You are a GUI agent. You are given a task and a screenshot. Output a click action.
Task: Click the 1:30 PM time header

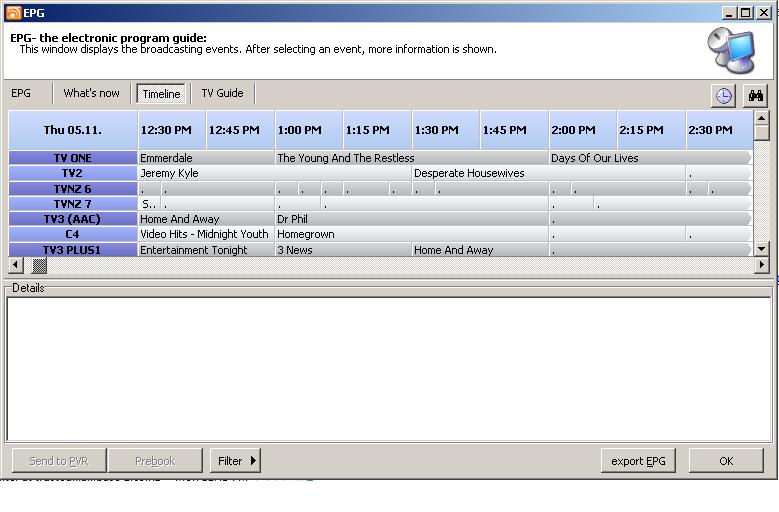pos(446,130)
